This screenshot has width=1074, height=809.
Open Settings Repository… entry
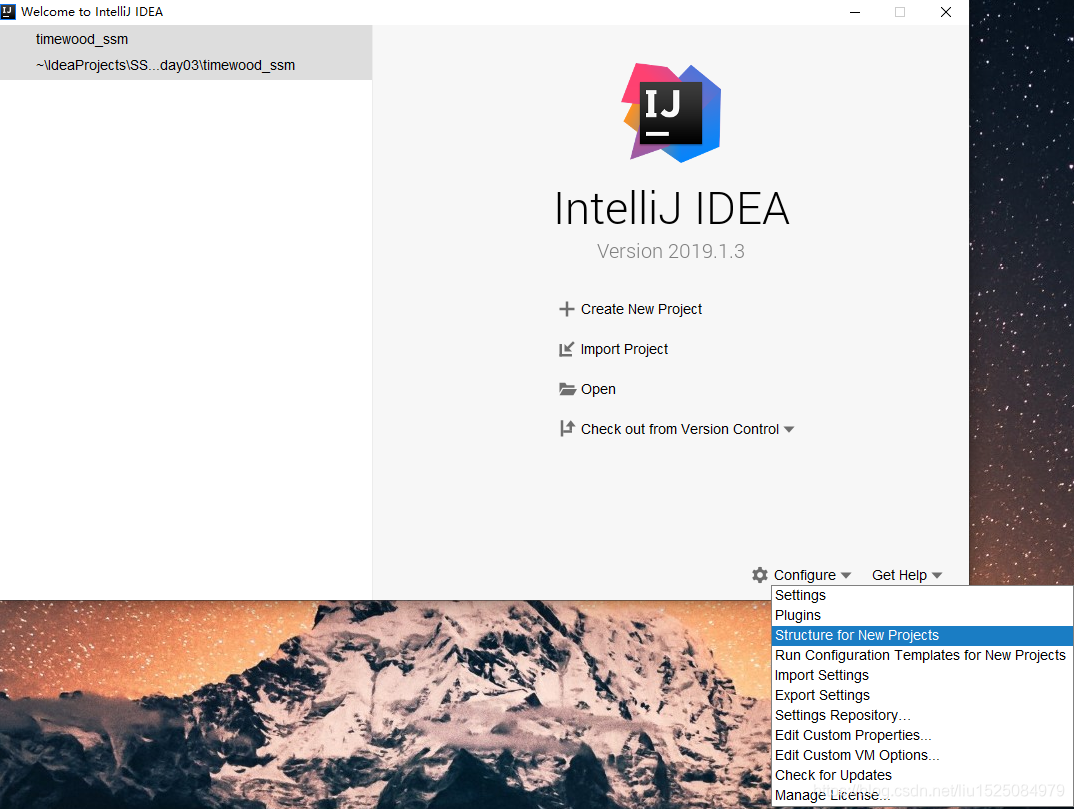click(923, 714)
